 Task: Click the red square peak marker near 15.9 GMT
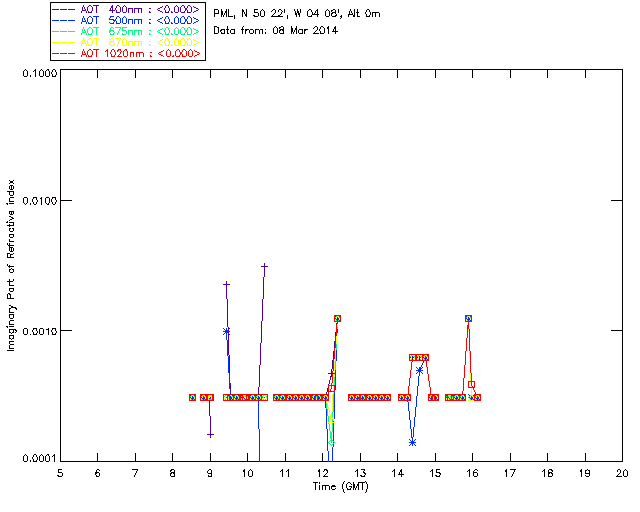tap(469, 318)
